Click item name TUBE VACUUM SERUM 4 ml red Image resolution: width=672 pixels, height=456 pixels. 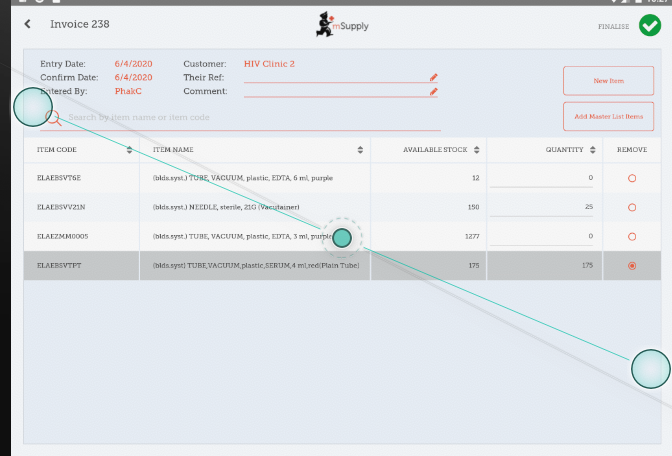click(256, 265)
